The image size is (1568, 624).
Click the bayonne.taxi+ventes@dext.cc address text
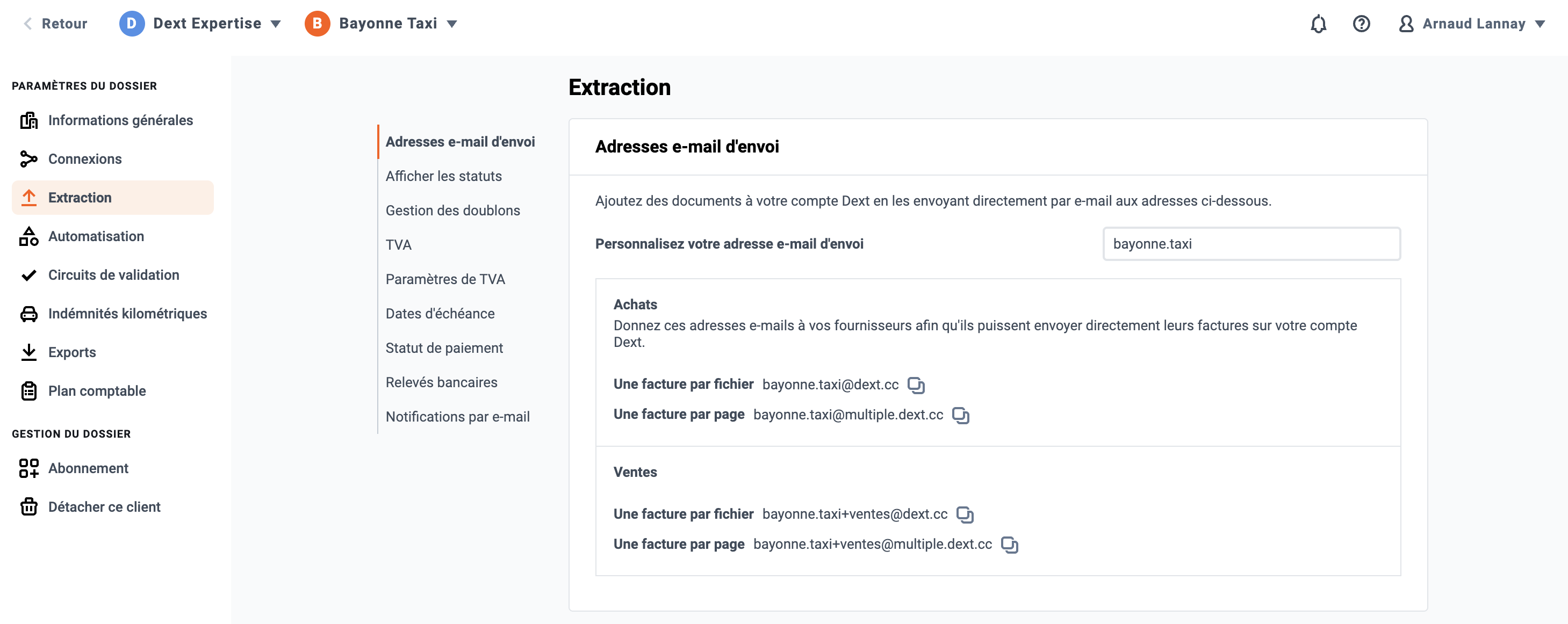tap(854, 514)
